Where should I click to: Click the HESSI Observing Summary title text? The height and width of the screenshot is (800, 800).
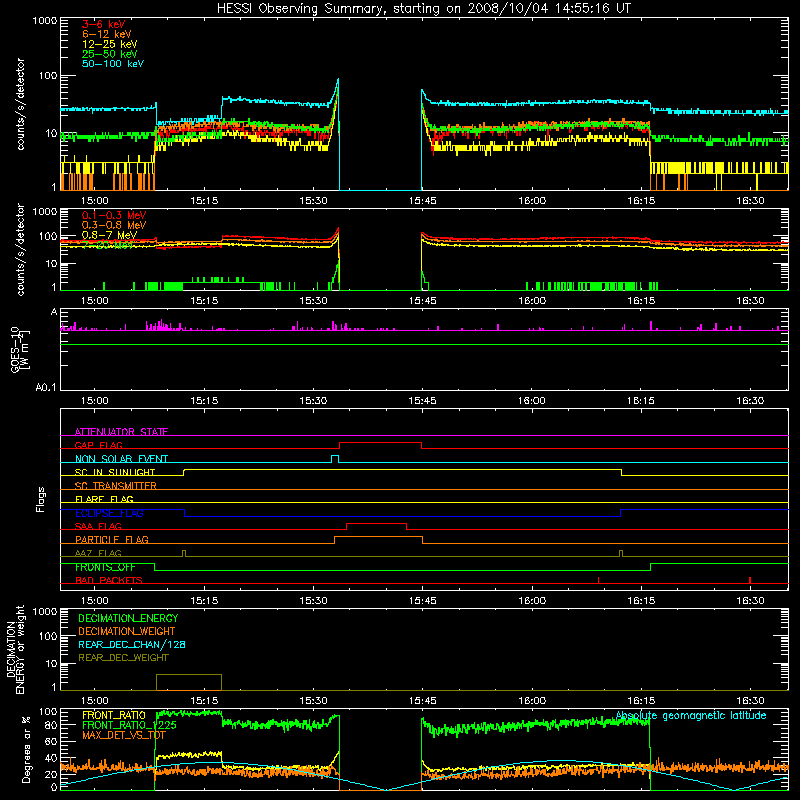pos(423,9)
